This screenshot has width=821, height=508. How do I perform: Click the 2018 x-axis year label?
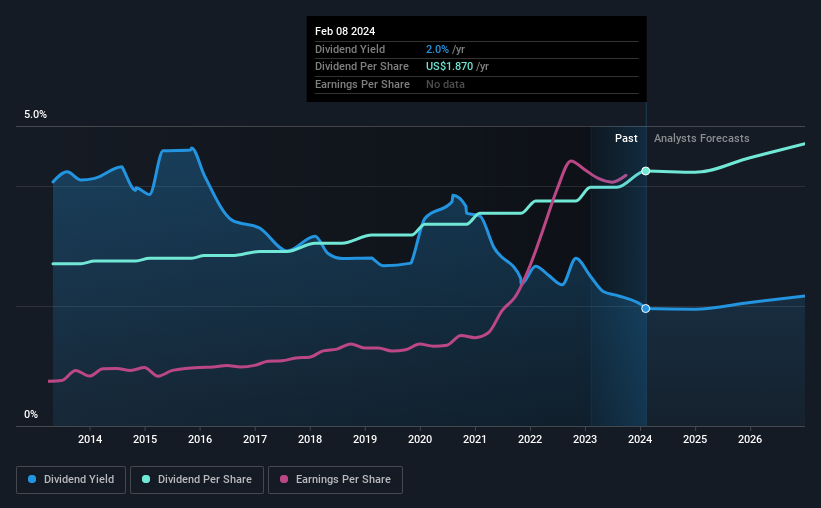(310, 439)
